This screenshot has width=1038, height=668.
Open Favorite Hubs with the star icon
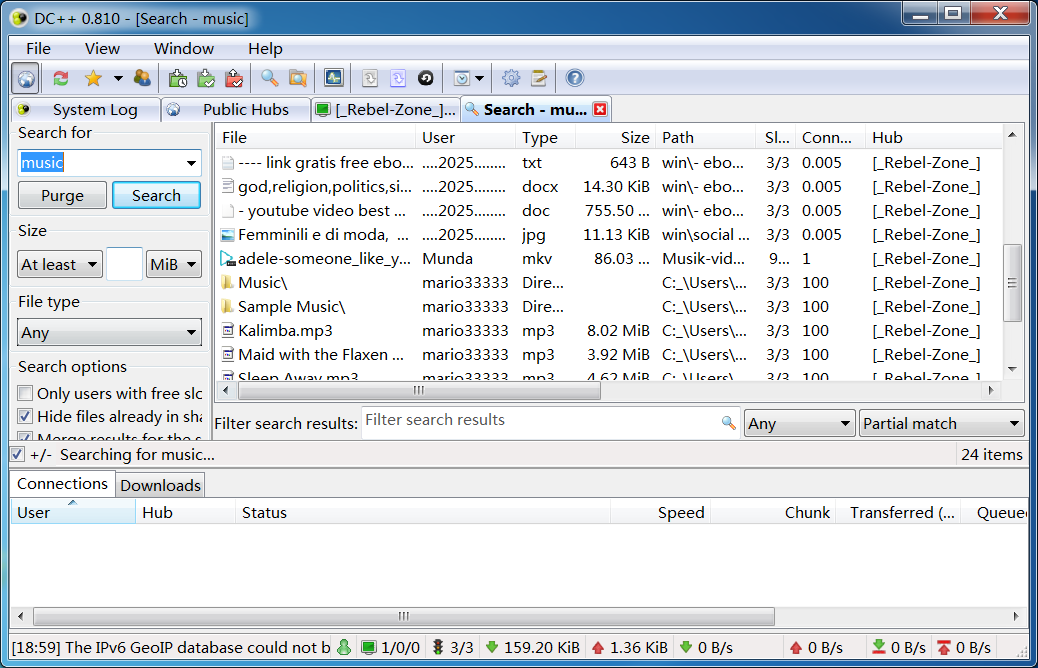(93, 78)
